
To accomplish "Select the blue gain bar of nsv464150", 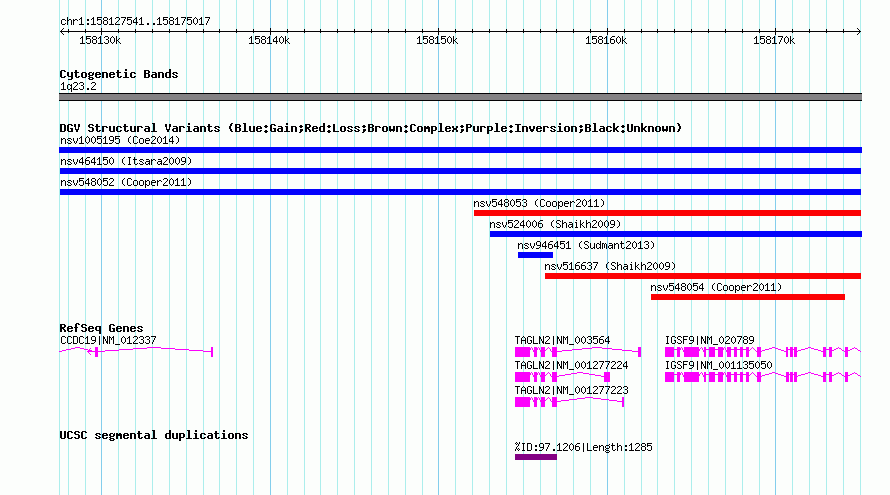I will point(460,171).
